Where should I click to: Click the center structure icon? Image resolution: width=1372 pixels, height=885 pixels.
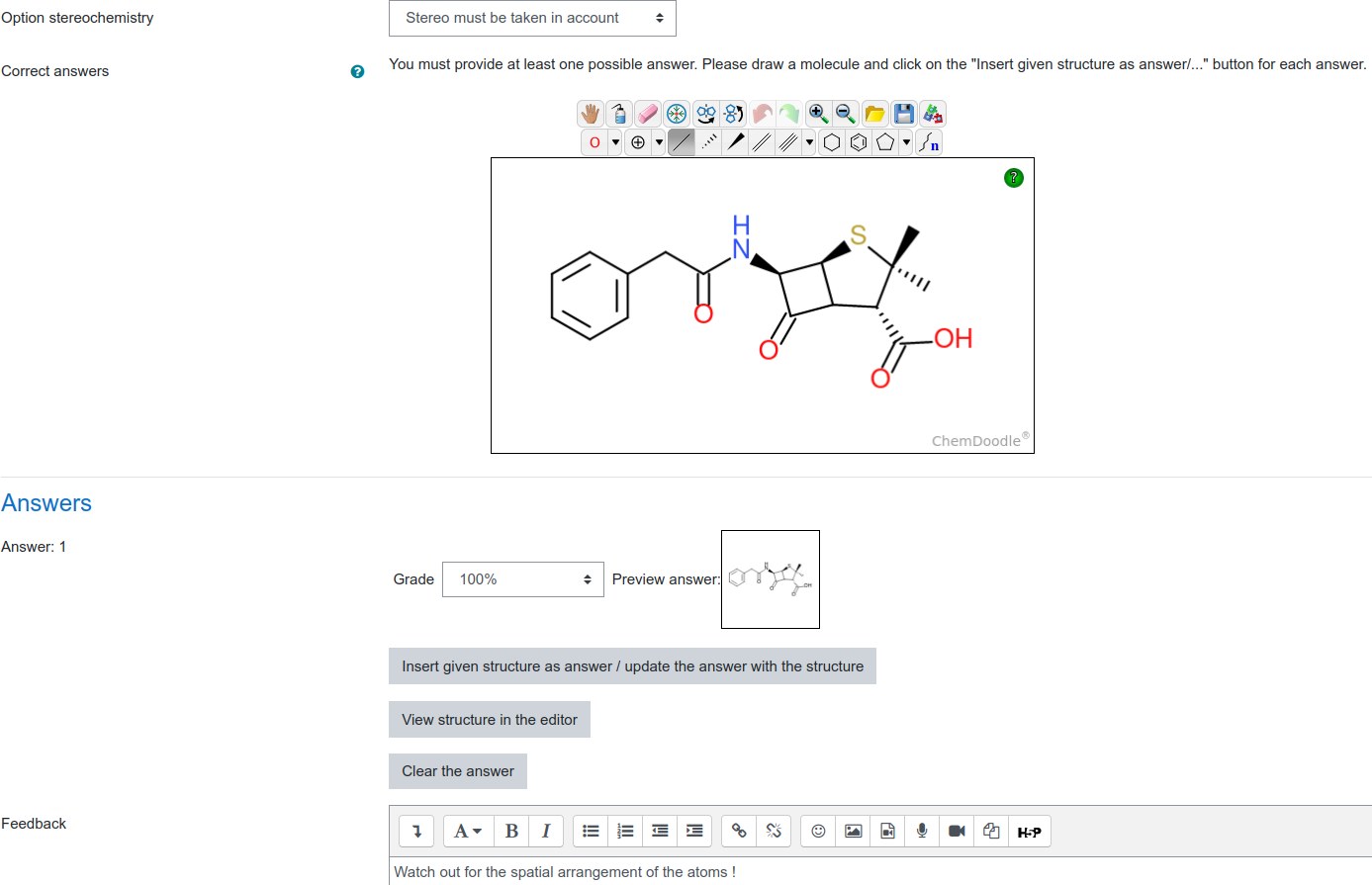point(677,114)
